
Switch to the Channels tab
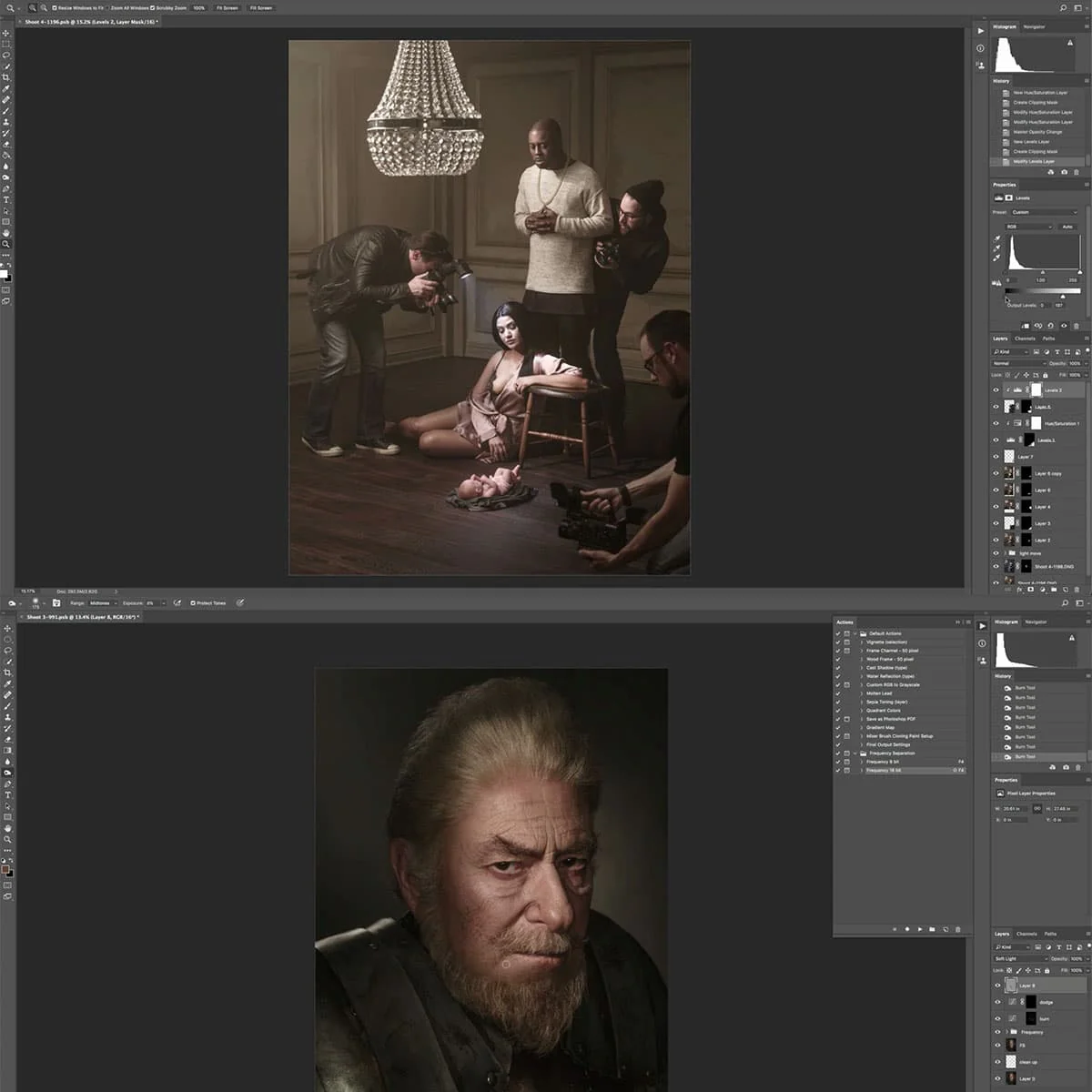coord(1026,339)
